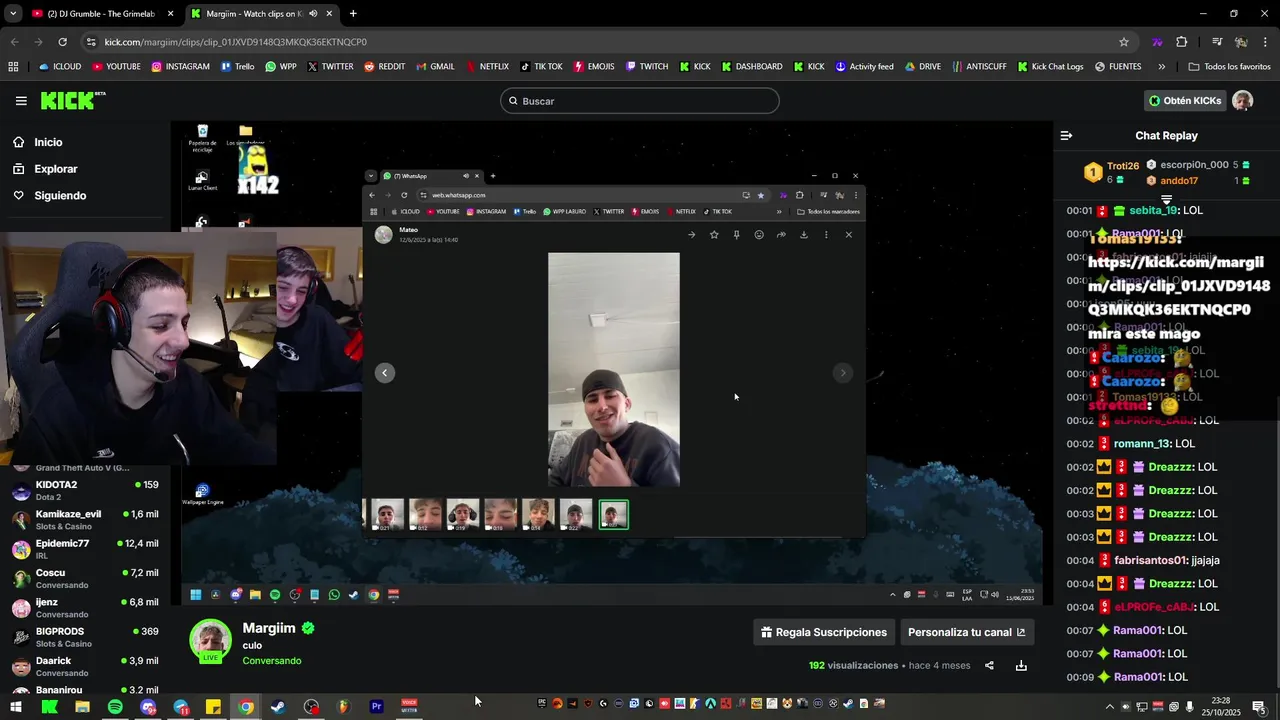
Task: Open the Kick hamburger menu
Action: (21, 101)
